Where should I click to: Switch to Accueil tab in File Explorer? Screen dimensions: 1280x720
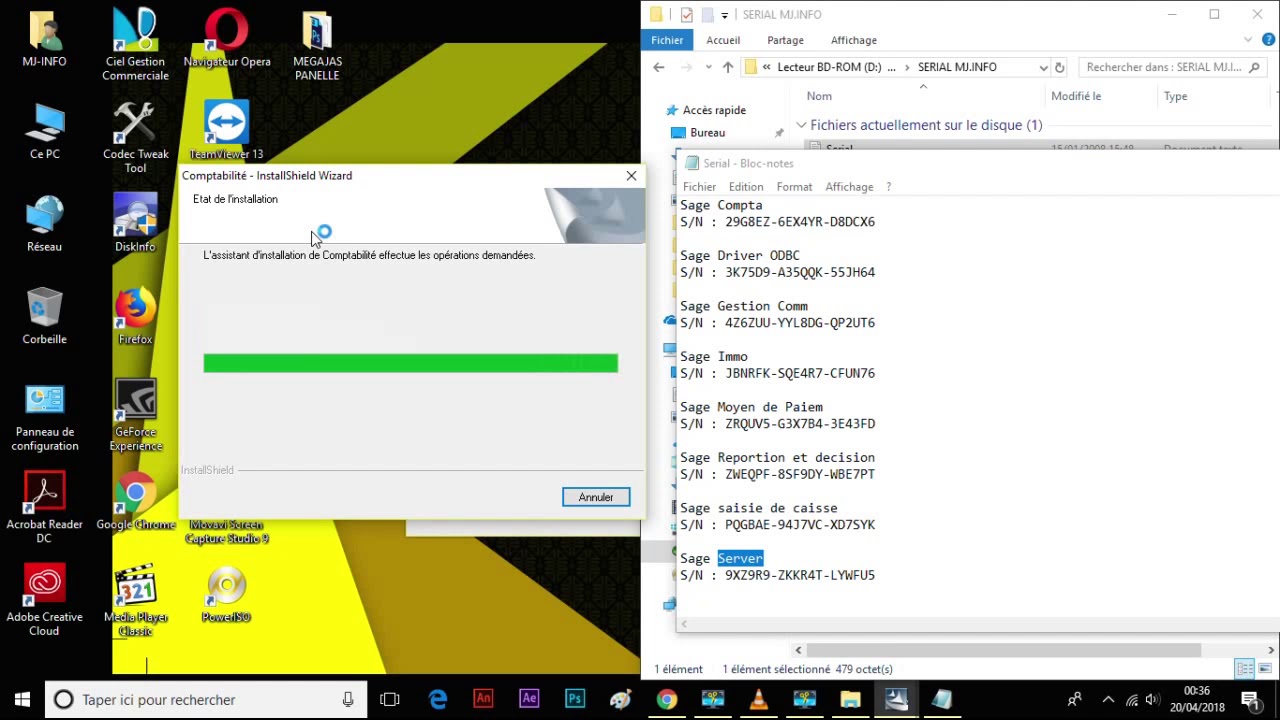pos(723,40)
